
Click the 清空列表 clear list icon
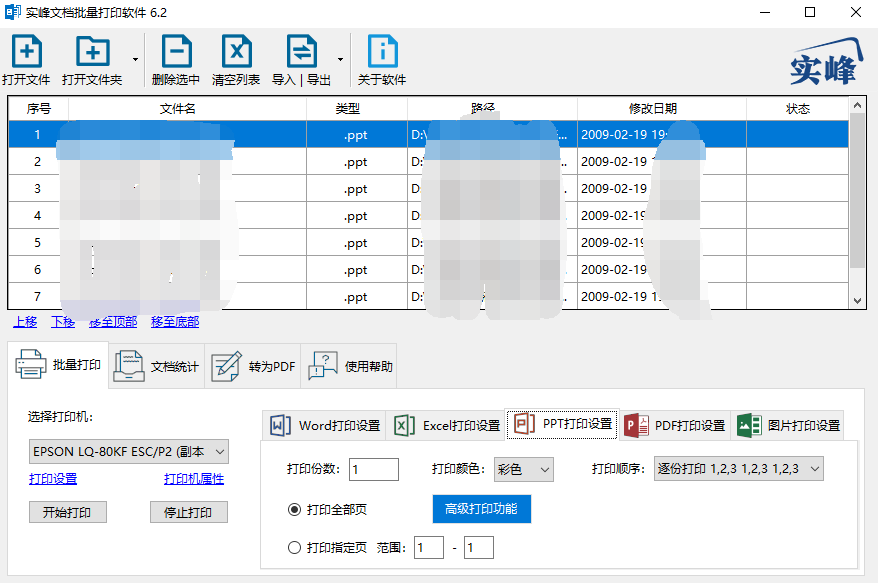click(x=236, y=51)
